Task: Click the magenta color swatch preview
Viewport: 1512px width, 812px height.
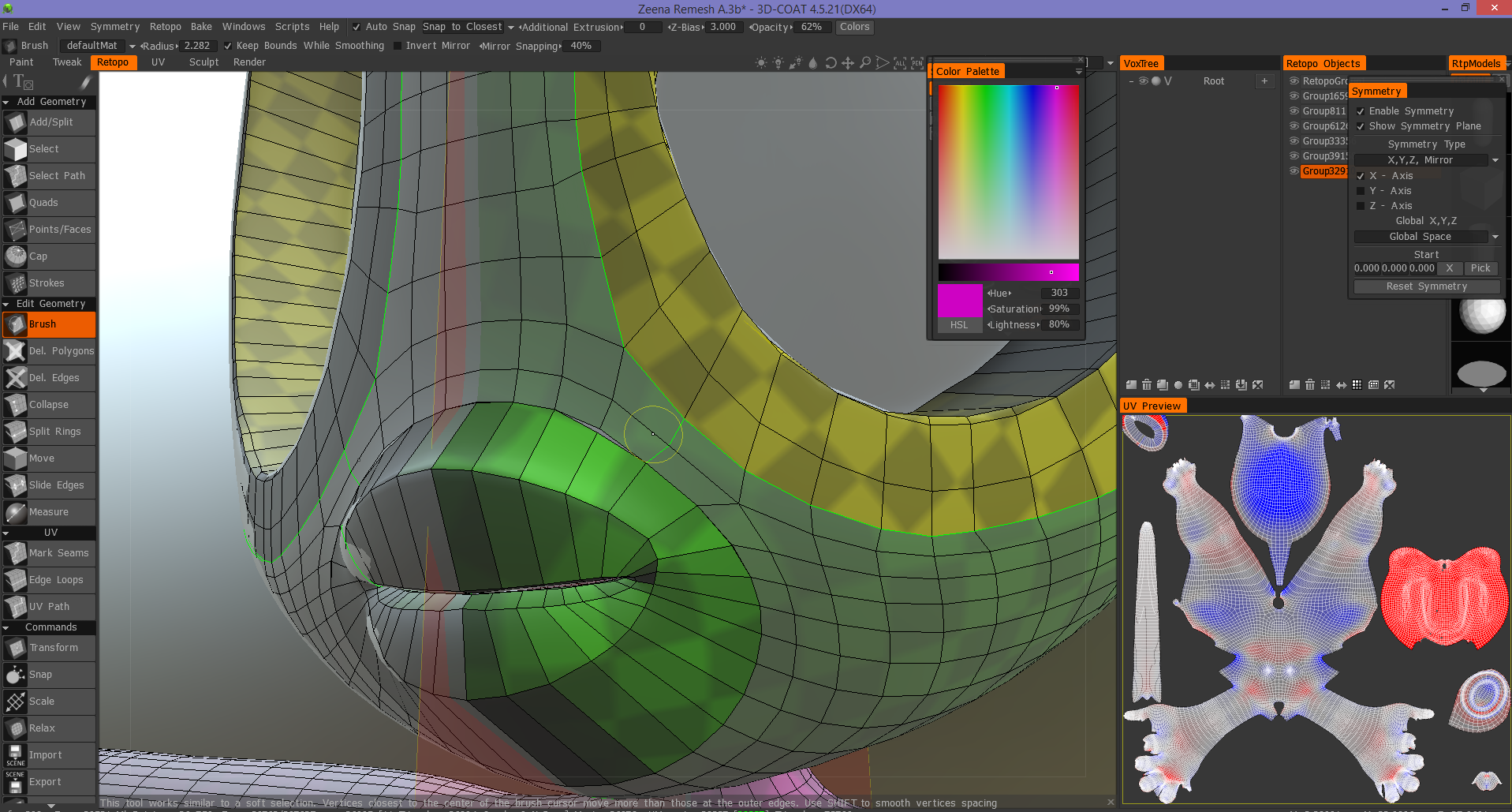Action: tap(959, 301)
